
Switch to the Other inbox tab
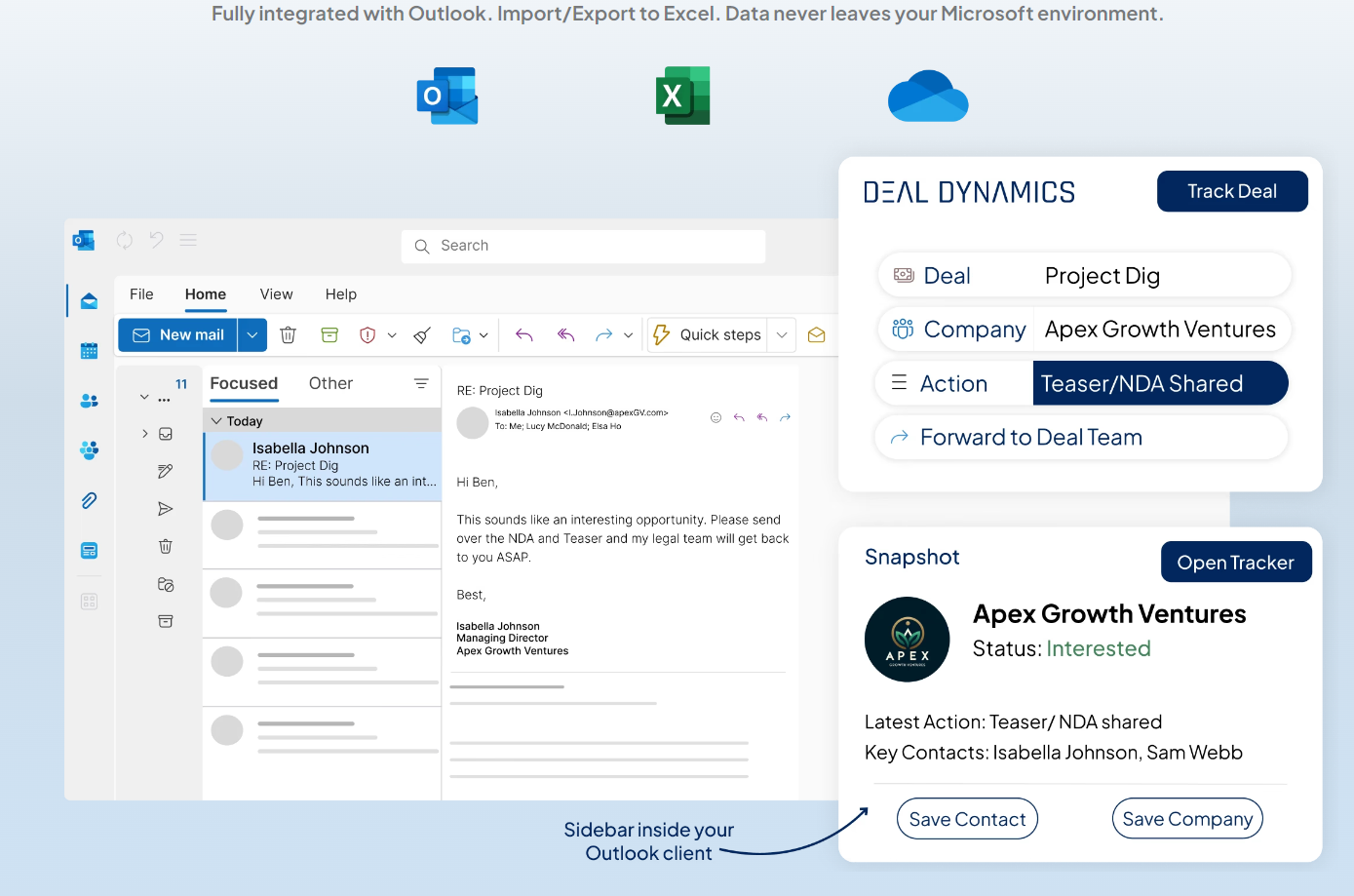tap(330, 384)
